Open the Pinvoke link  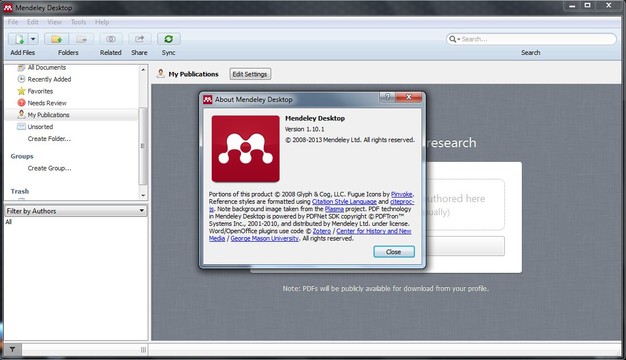(402, 194)
